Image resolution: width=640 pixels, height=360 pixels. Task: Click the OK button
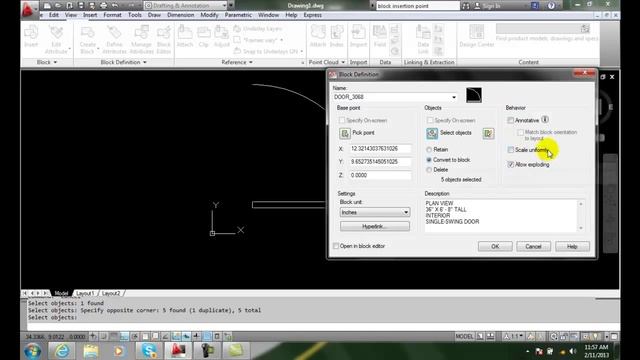point(495,247)
